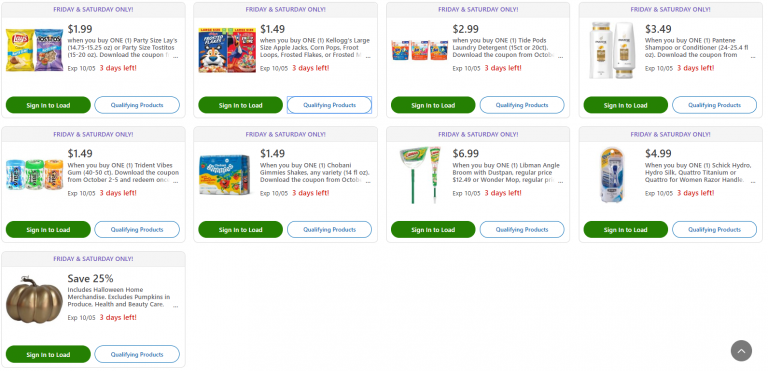The image size is (768, 371).
Task: View Qualifying Products for Trident Vibes gum
Action: (x=137, y=229)
